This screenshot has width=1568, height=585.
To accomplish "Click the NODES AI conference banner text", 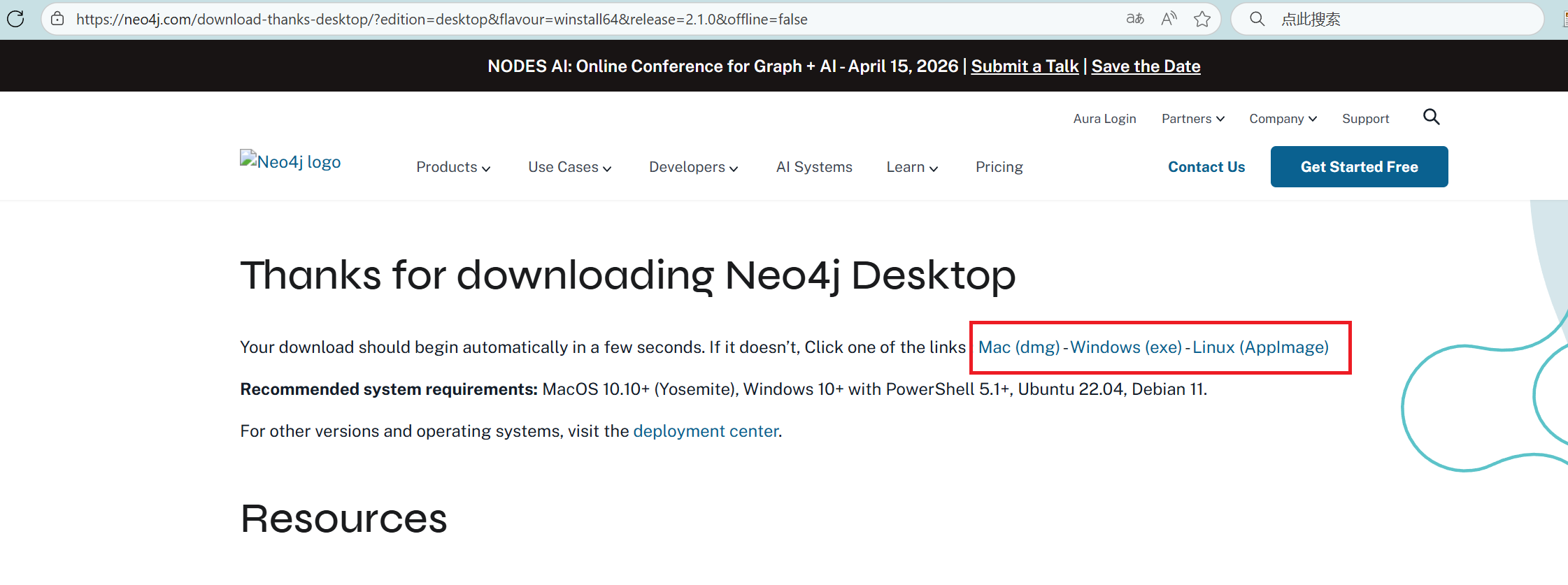I will [x=722, y=66].
